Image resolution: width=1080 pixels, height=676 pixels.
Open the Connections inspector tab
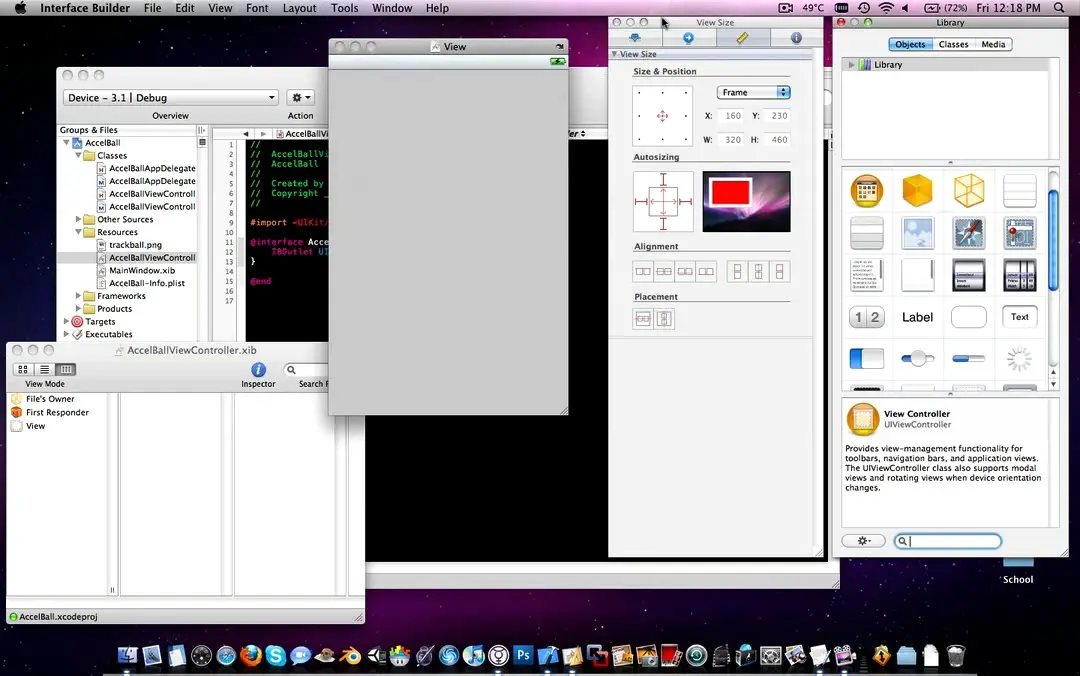pos(688,38)
